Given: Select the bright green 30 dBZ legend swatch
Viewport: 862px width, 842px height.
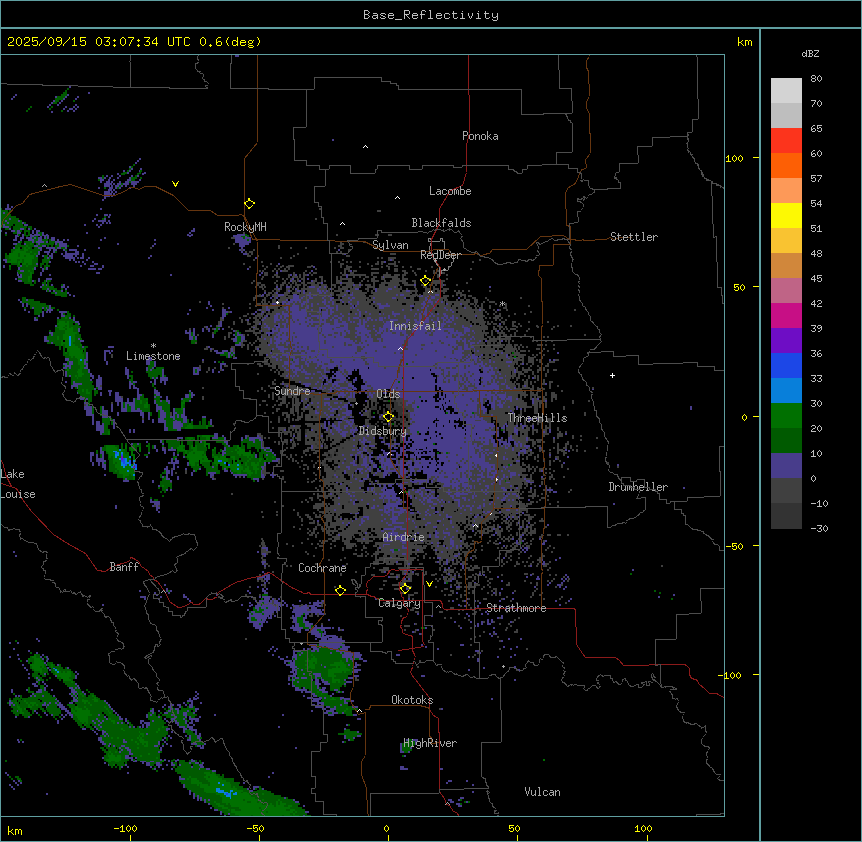Looking at the screenshot, I should coord(786,416).
